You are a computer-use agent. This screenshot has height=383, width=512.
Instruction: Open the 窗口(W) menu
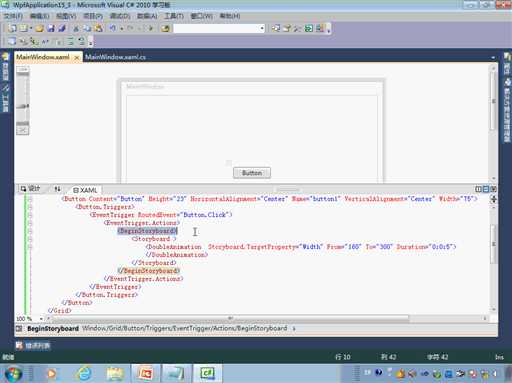click(x=201, y=16)
